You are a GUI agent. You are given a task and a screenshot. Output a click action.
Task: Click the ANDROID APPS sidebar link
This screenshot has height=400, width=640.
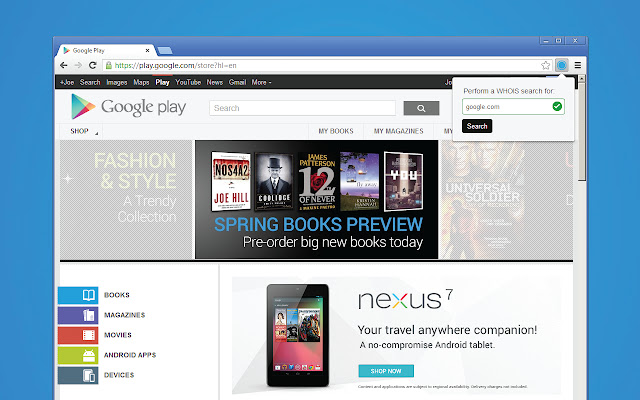[x=130, y=355]
